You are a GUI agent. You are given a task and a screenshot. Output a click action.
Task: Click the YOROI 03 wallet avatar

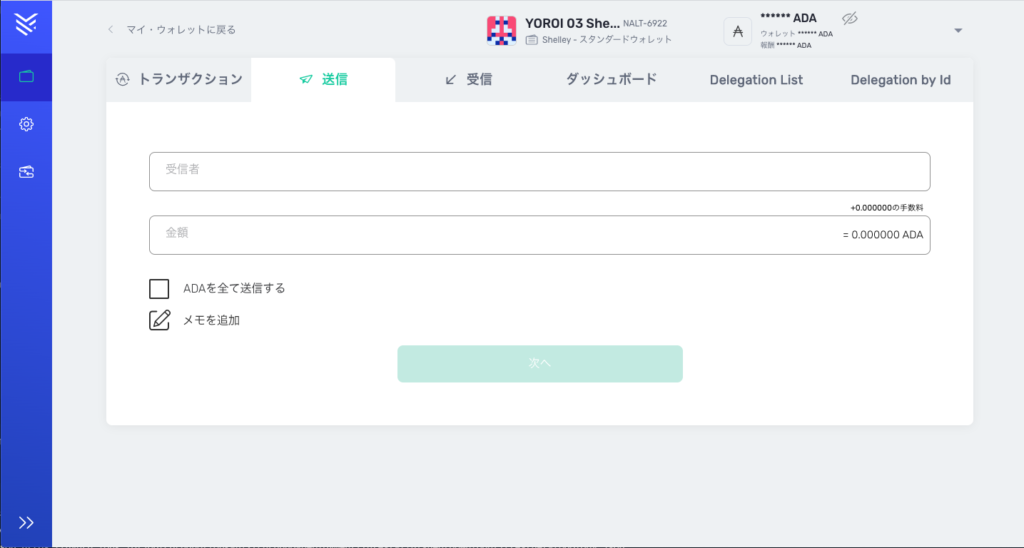pos(501,31)
